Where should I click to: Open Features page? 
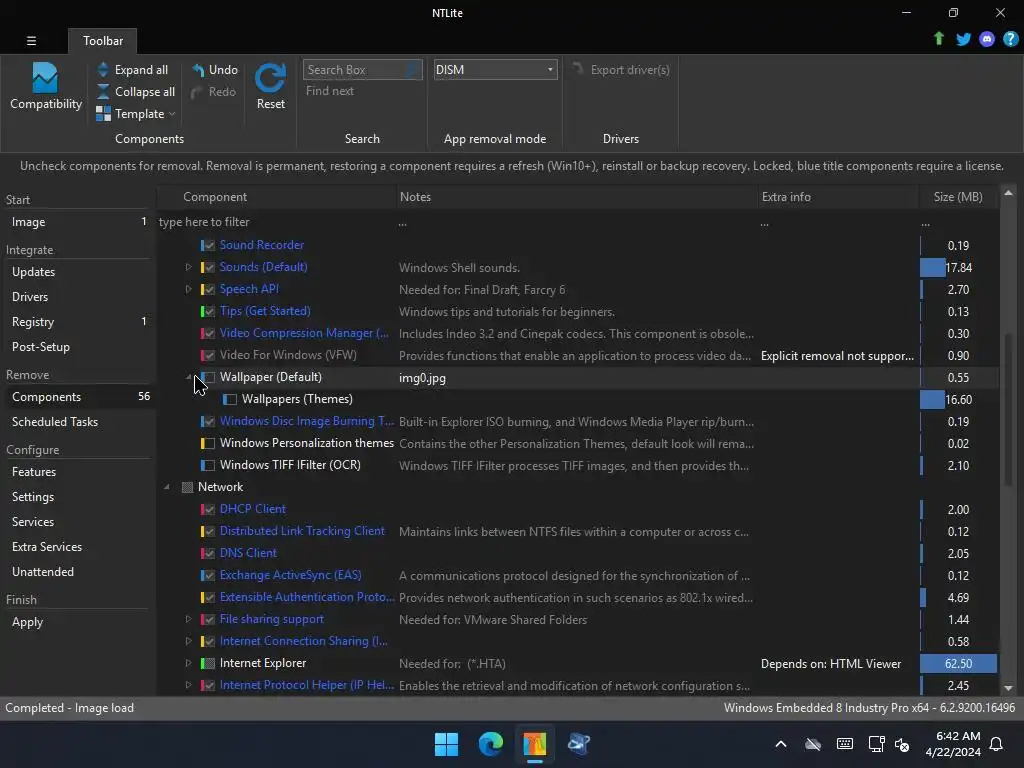(x=78, y=472)
